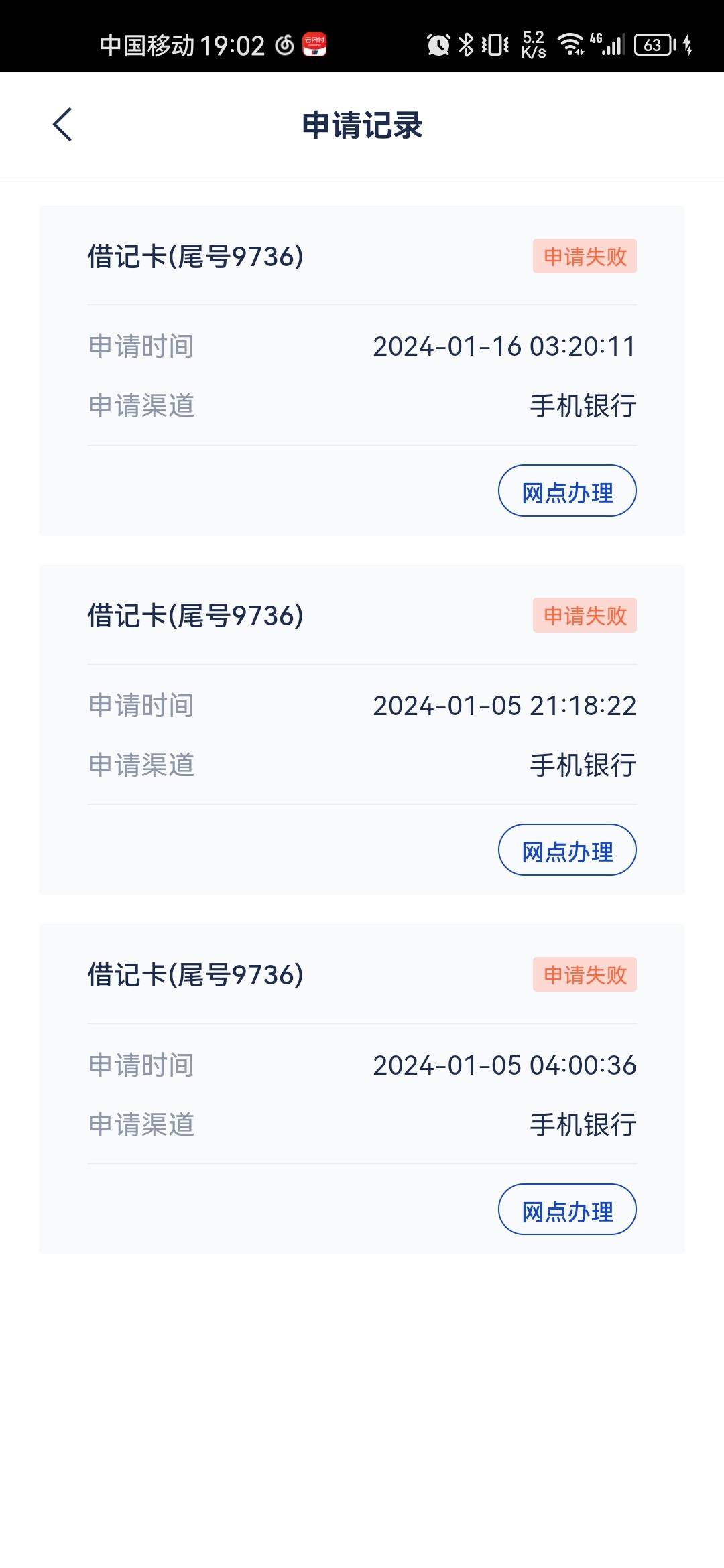Open third 借记卡(尾号9736) record title

point(195,975)
